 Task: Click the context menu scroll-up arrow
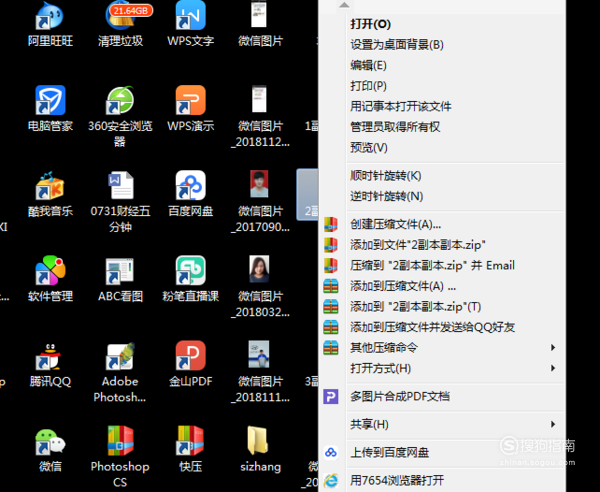(x=344, y=5)
